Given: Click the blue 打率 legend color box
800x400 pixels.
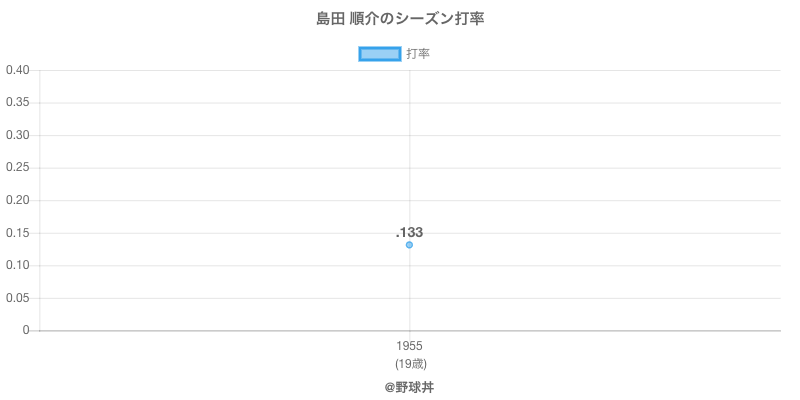Looking at the screenshot, I should [x=379, y=54].
